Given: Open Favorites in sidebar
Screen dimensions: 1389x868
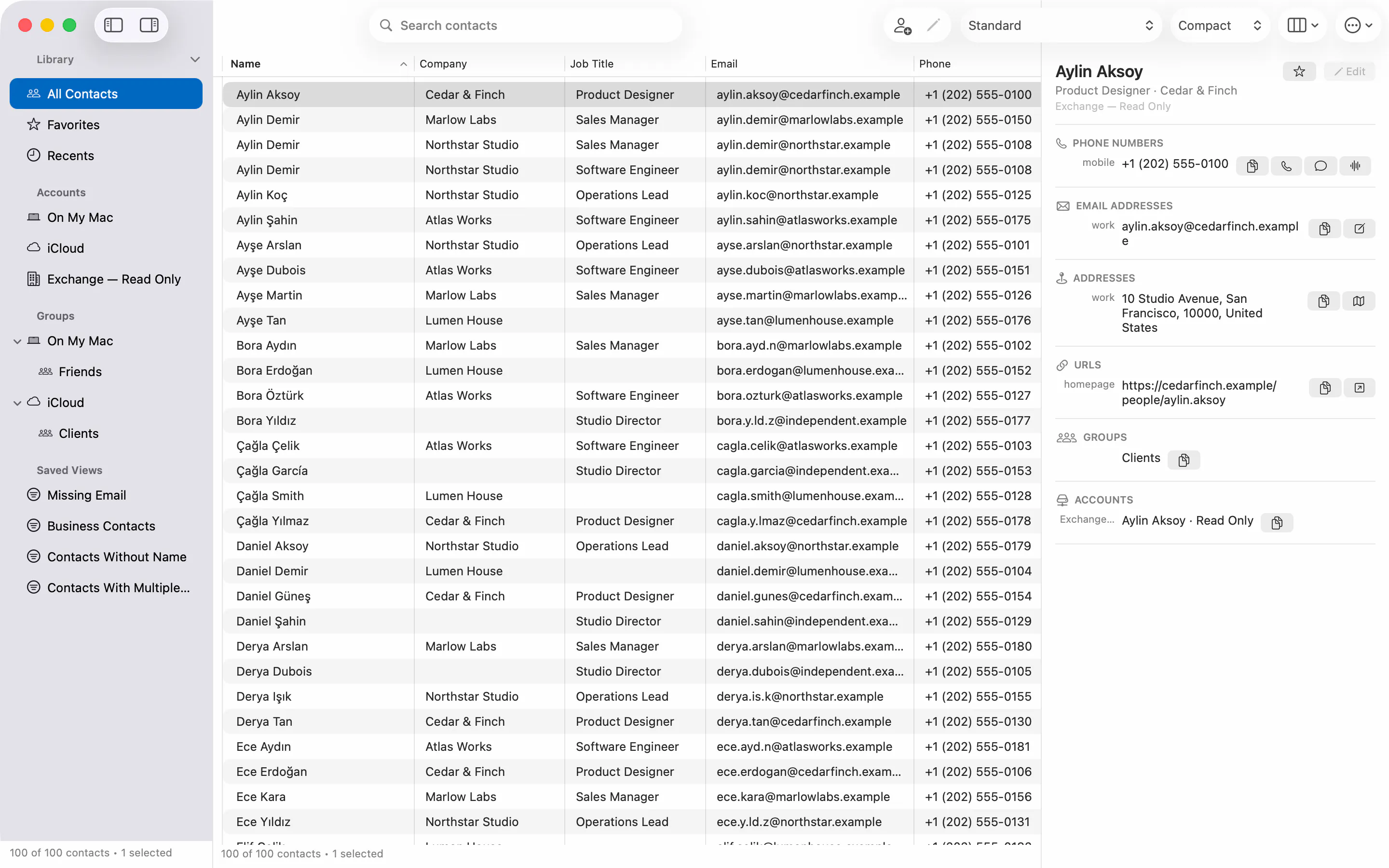Looking at the screenshot, I should click(106, 124).
